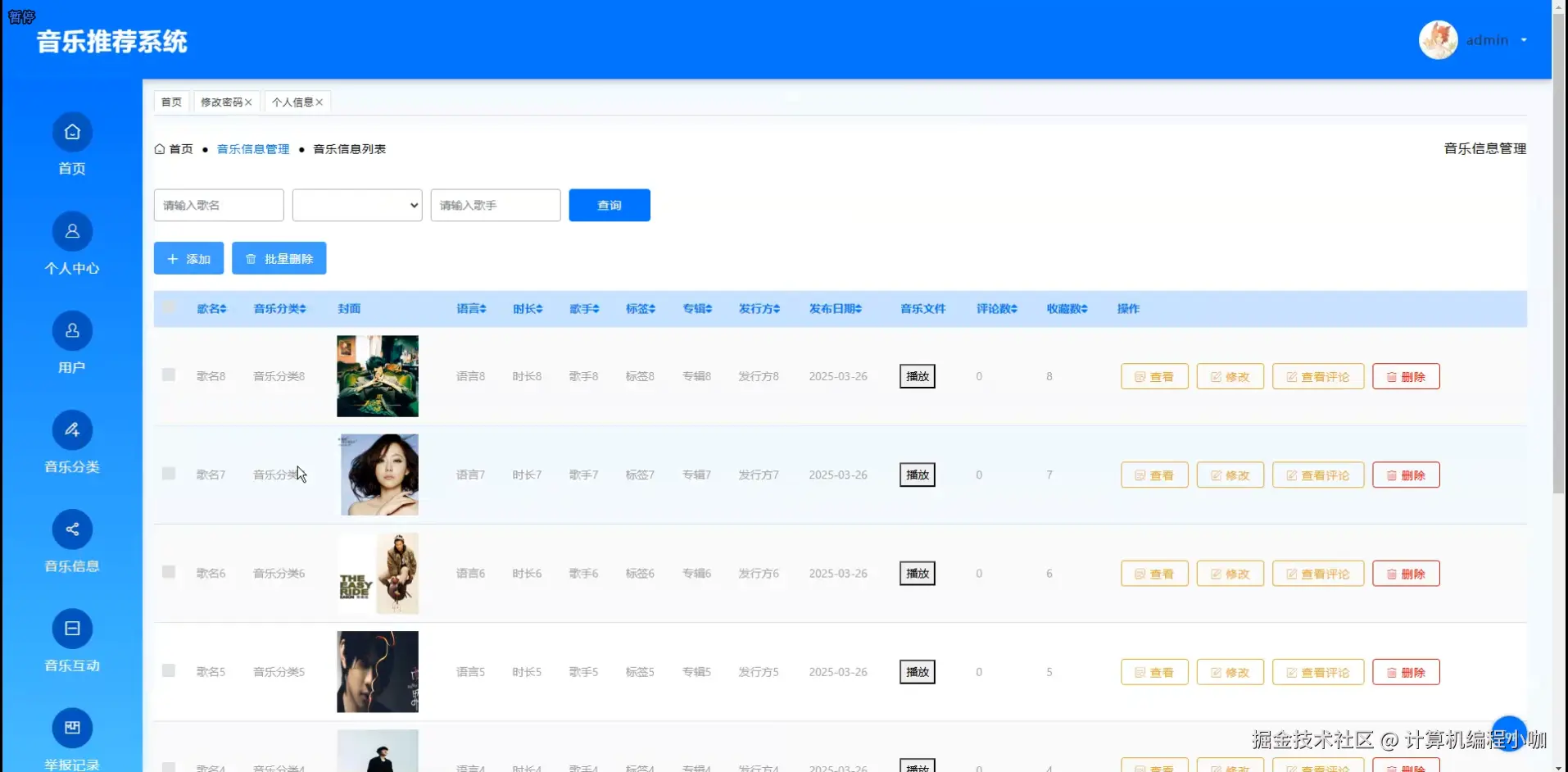This screenshot has width=1568, height=772.
Task: Click 查看 button in 歌名7 row
Action: pos(1154,475)
